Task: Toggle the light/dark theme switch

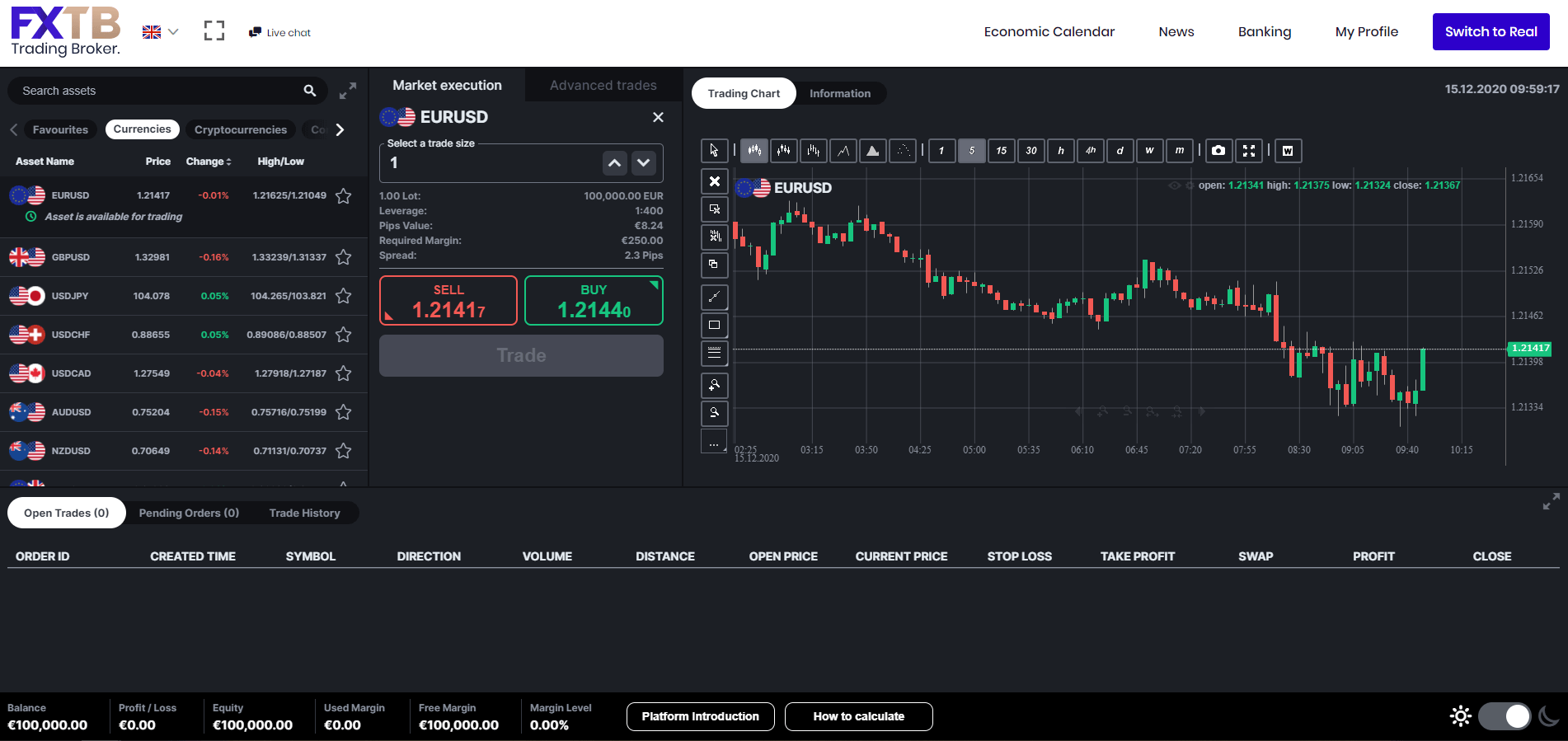Action: pyautogui.click(x=1505, y=716)
